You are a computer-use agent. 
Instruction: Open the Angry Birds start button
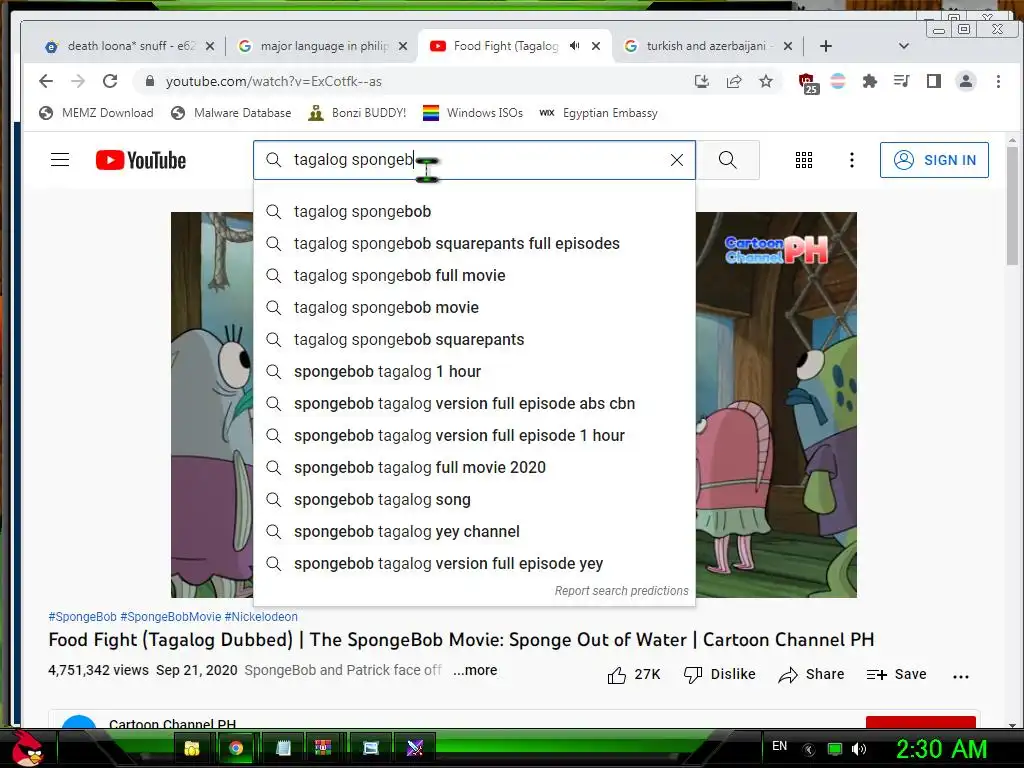point(26,748)
